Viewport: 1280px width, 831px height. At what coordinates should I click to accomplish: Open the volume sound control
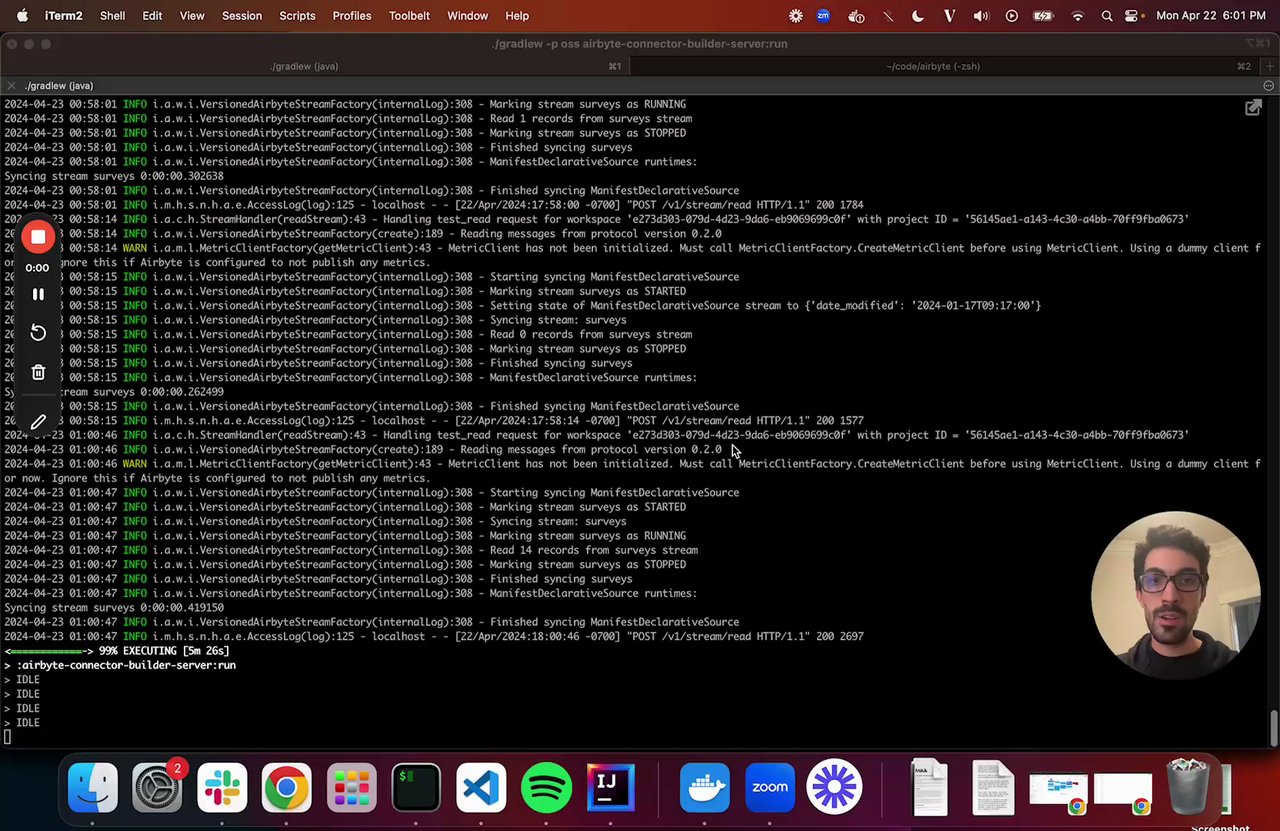point(981,16)
